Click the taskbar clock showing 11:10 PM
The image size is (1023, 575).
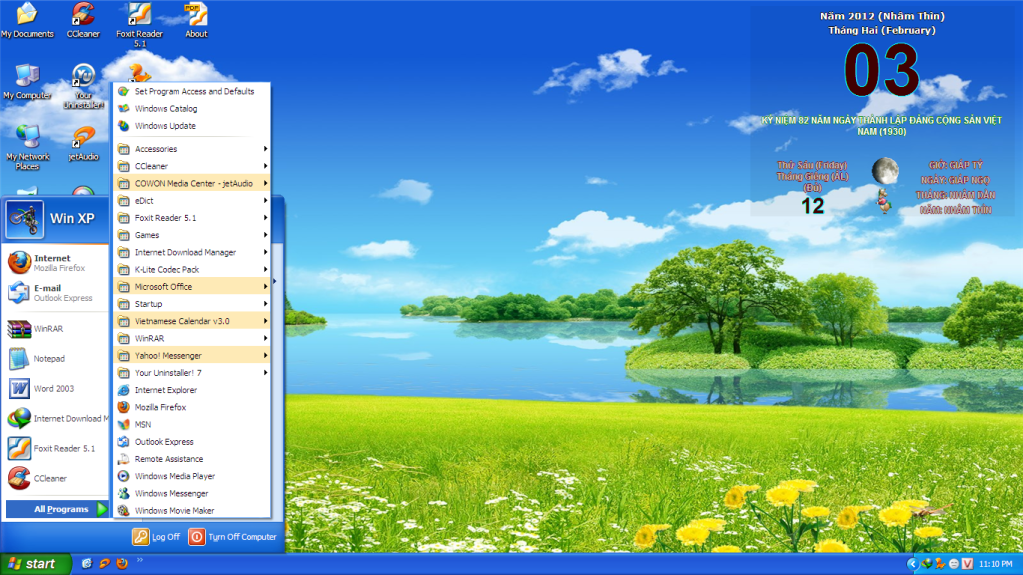pos(996,564)
